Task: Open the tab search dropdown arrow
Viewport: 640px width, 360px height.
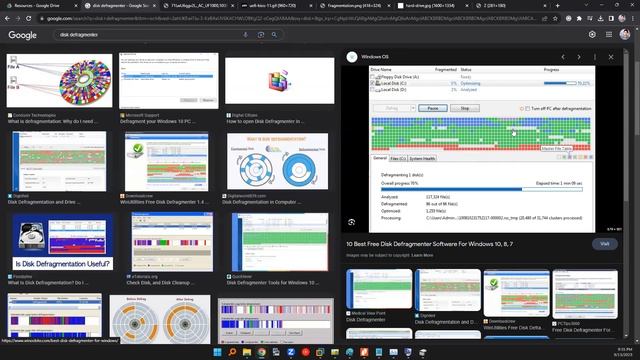Action: pyautogui.click(x=587, y=6)
